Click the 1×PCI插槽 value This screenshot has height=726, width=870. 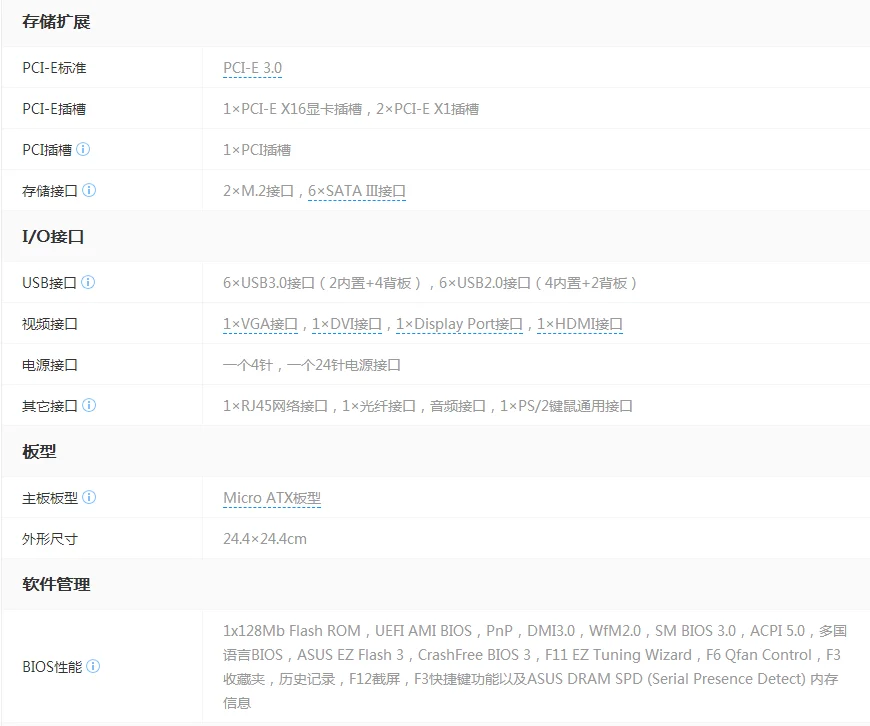[257, 150]
